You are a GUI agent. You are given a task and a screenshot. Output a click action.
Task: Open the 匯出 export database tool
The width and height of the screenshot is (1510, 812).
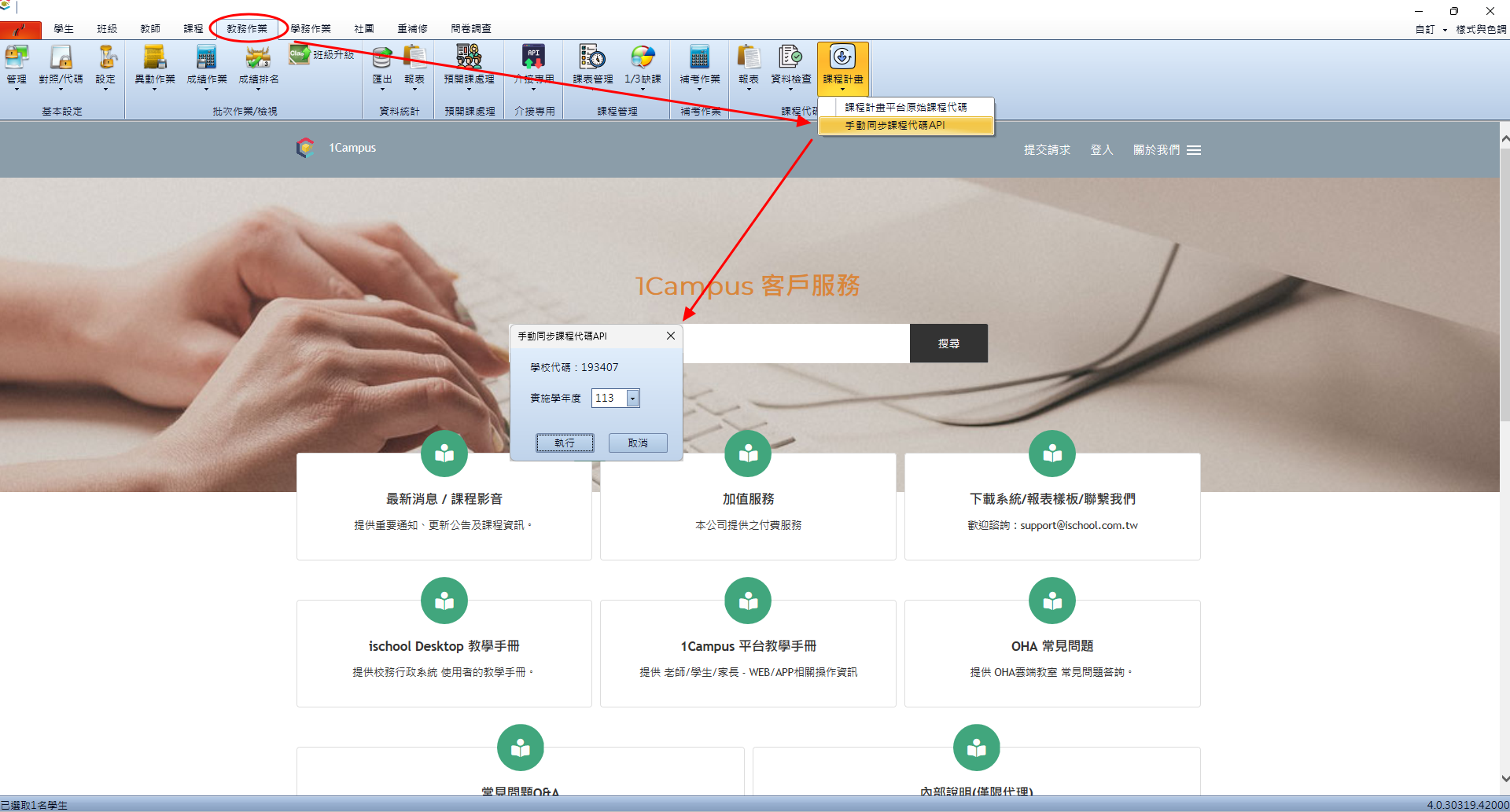coord(382,66)
